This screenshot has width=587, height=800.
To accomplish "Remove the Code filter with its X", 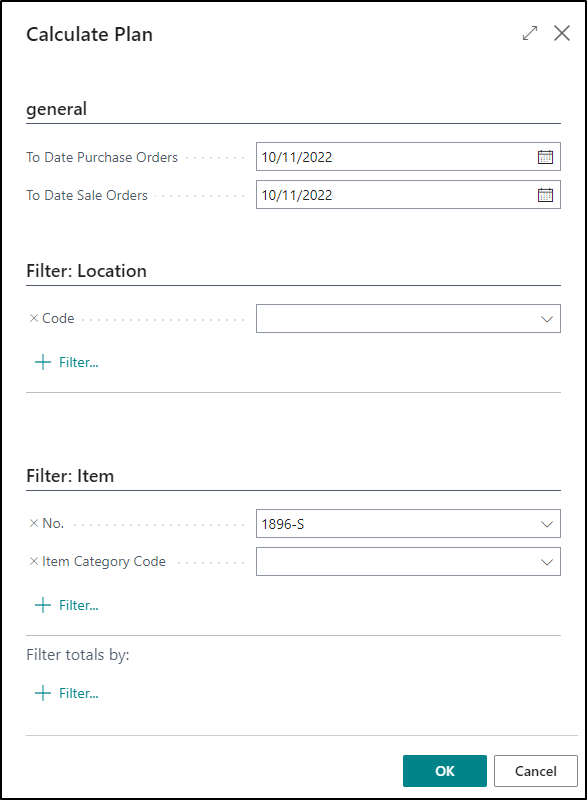I will coord(34,318).
